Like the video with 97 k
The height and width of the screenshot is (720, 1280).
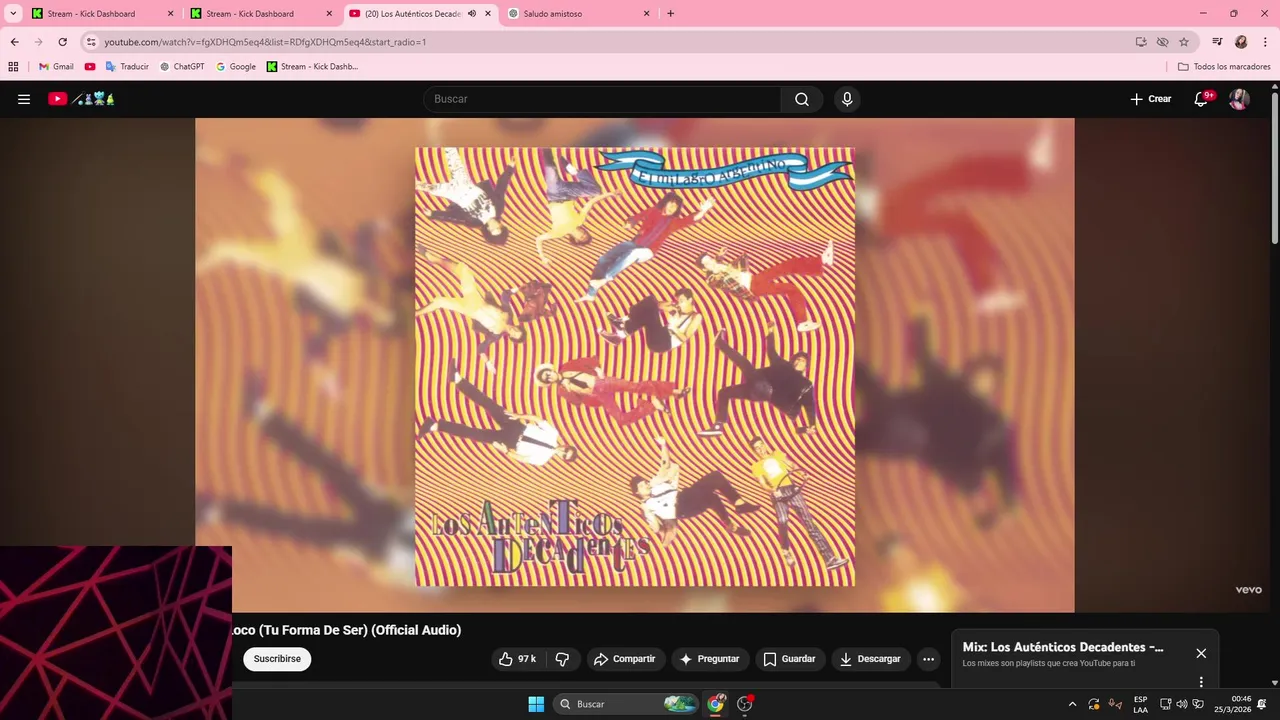(x=518, y=659)
